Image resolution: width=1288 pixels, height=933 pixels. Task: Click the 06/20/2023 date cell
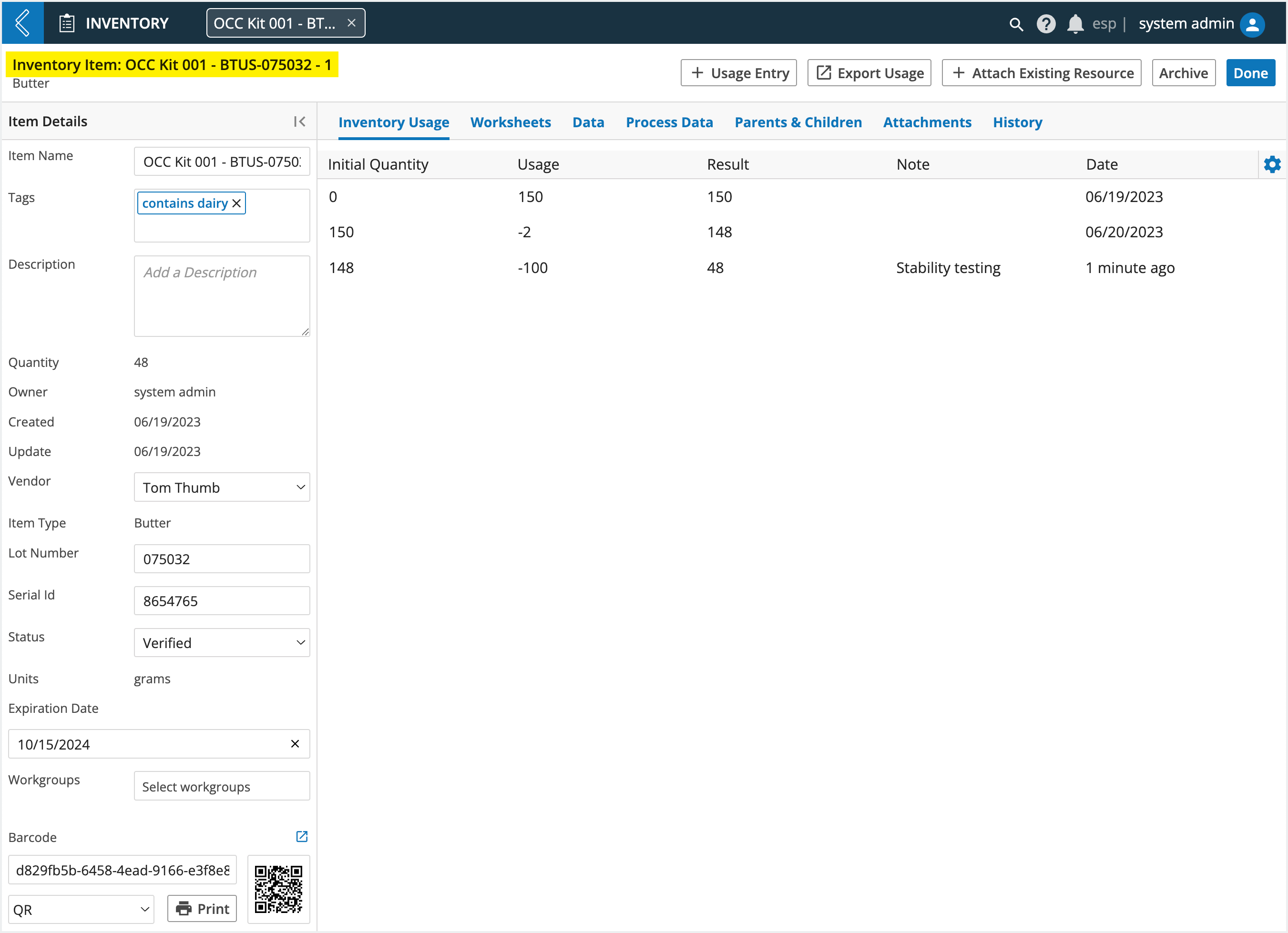click(1124, 232)
